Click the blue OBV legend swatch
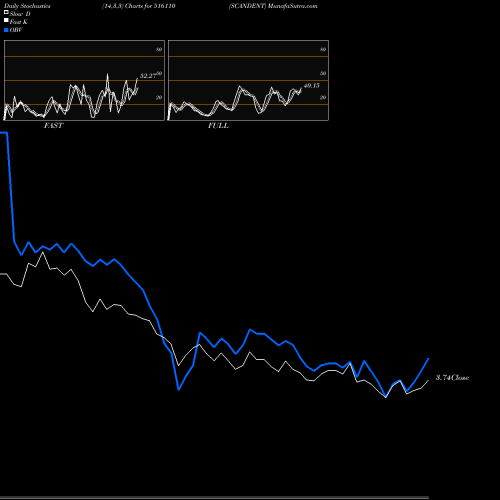Image resolution: width=500 pixels, height=500 pixels. point(6,30)
